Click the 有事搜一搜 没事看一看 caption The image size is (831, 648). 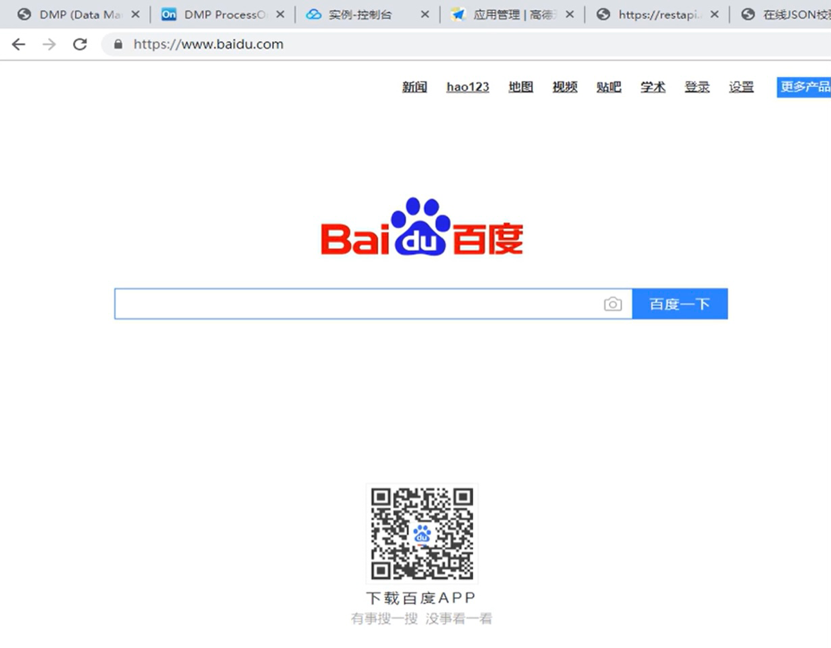pos(421,618)
